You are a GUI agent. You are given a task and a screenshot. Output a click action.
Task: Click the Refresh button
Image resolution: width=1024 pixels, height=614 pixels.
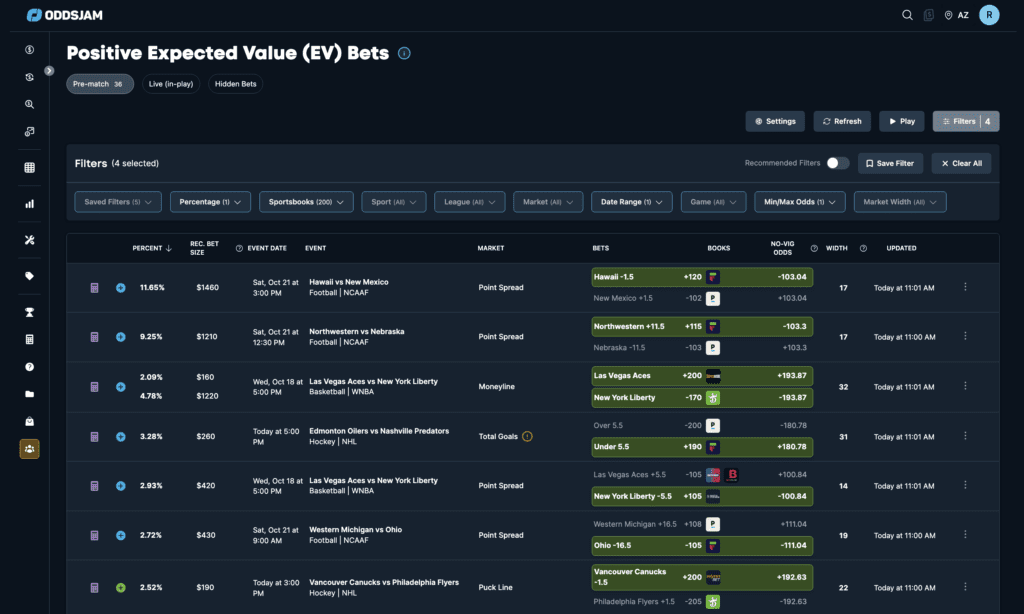pyautogui.click(x=842, y=121)
